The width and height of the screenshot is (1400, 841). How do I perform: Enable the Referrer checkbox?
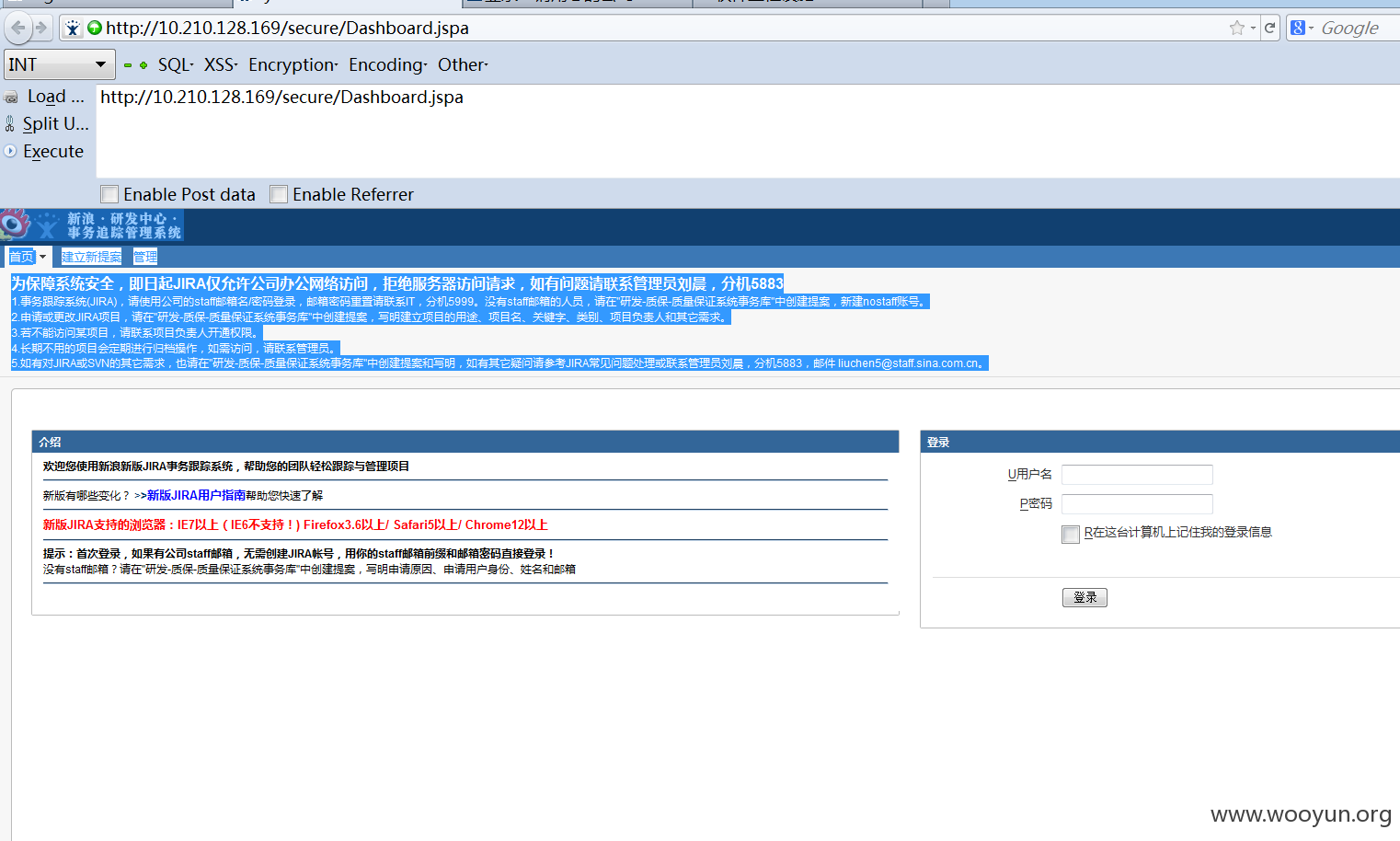click(279, 194)
